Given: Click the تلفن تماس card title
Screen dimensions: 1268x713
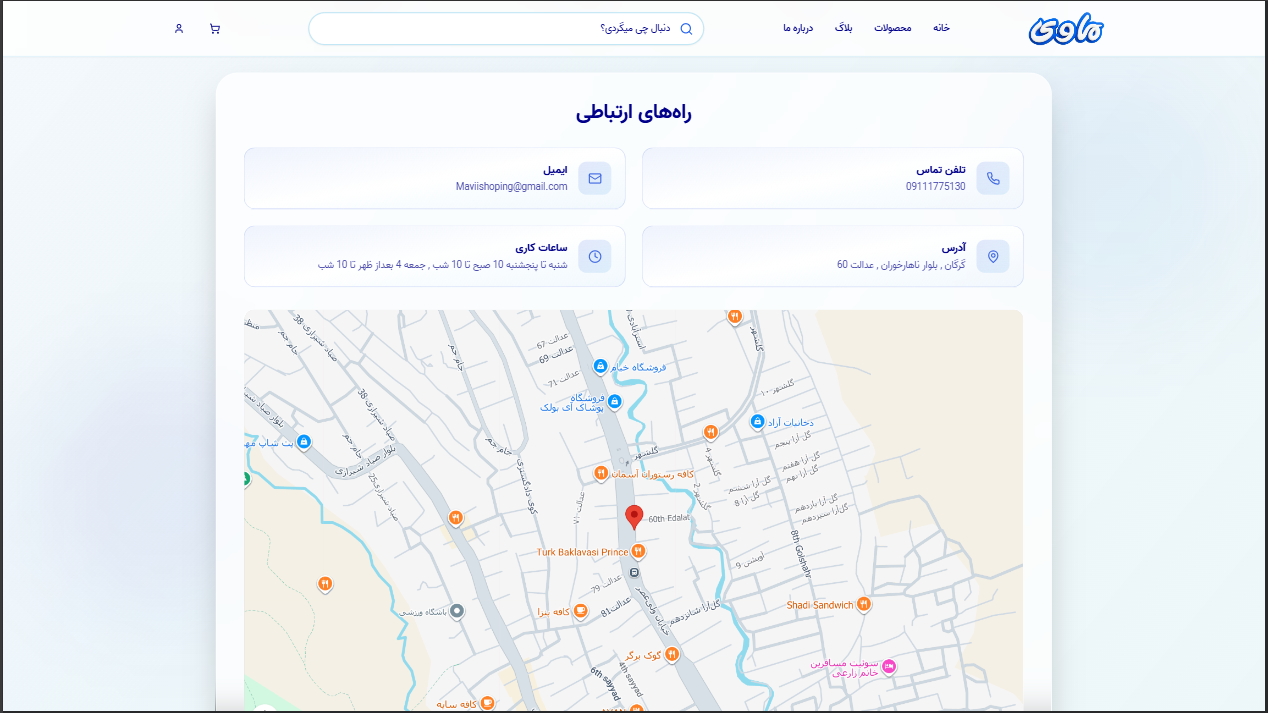Looking at the screenshot, I should 941,170.
